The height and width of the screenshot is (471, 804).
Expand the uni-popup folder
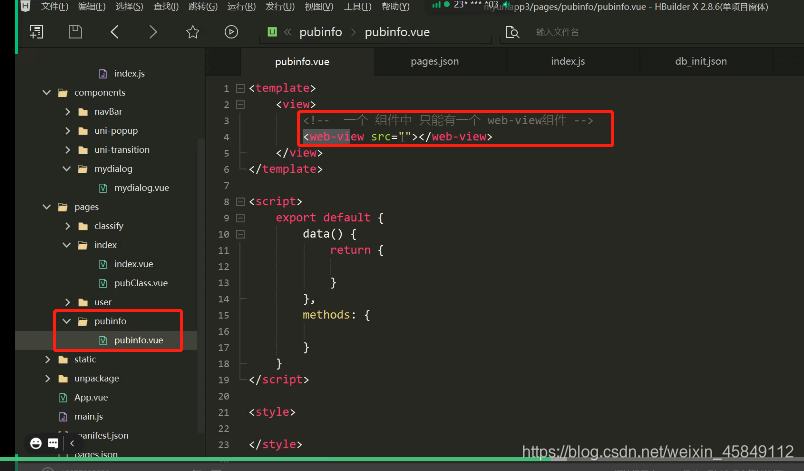[x=67, y=131]
